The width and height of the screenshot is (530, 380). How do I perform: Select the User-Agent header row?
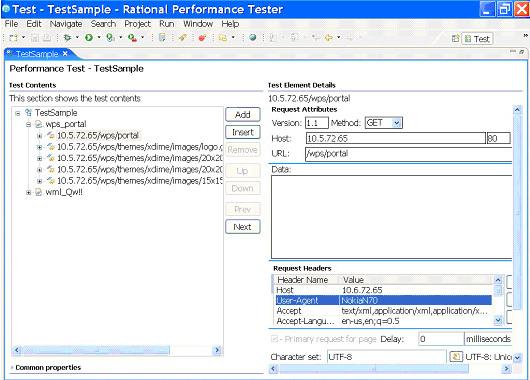pos(384,300)
